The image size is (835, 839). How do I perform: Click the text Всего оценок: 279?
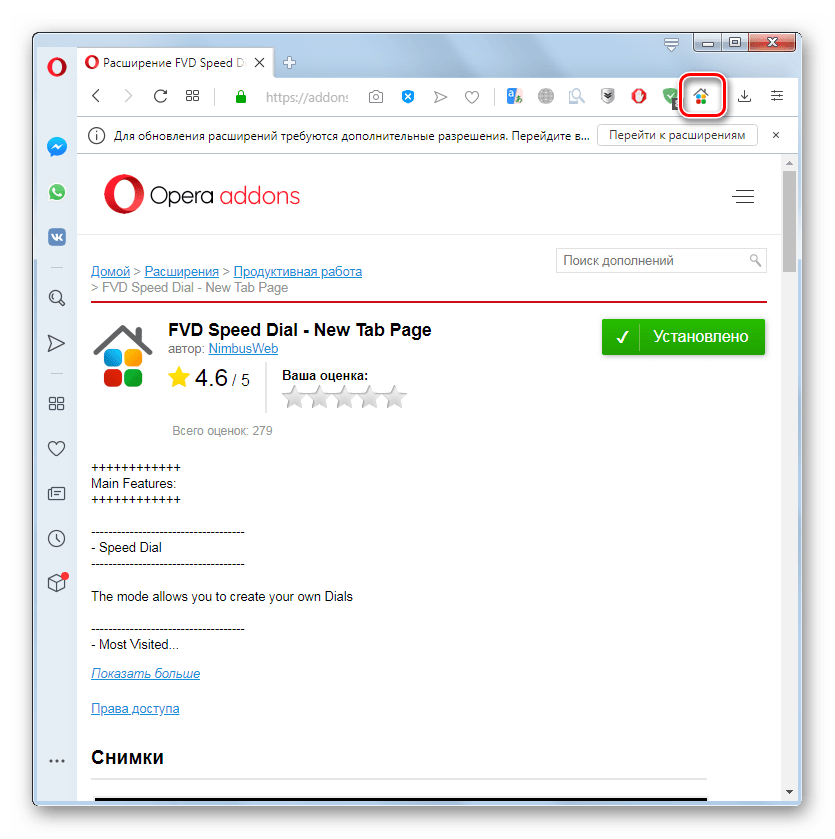click(x=223, y=431)
